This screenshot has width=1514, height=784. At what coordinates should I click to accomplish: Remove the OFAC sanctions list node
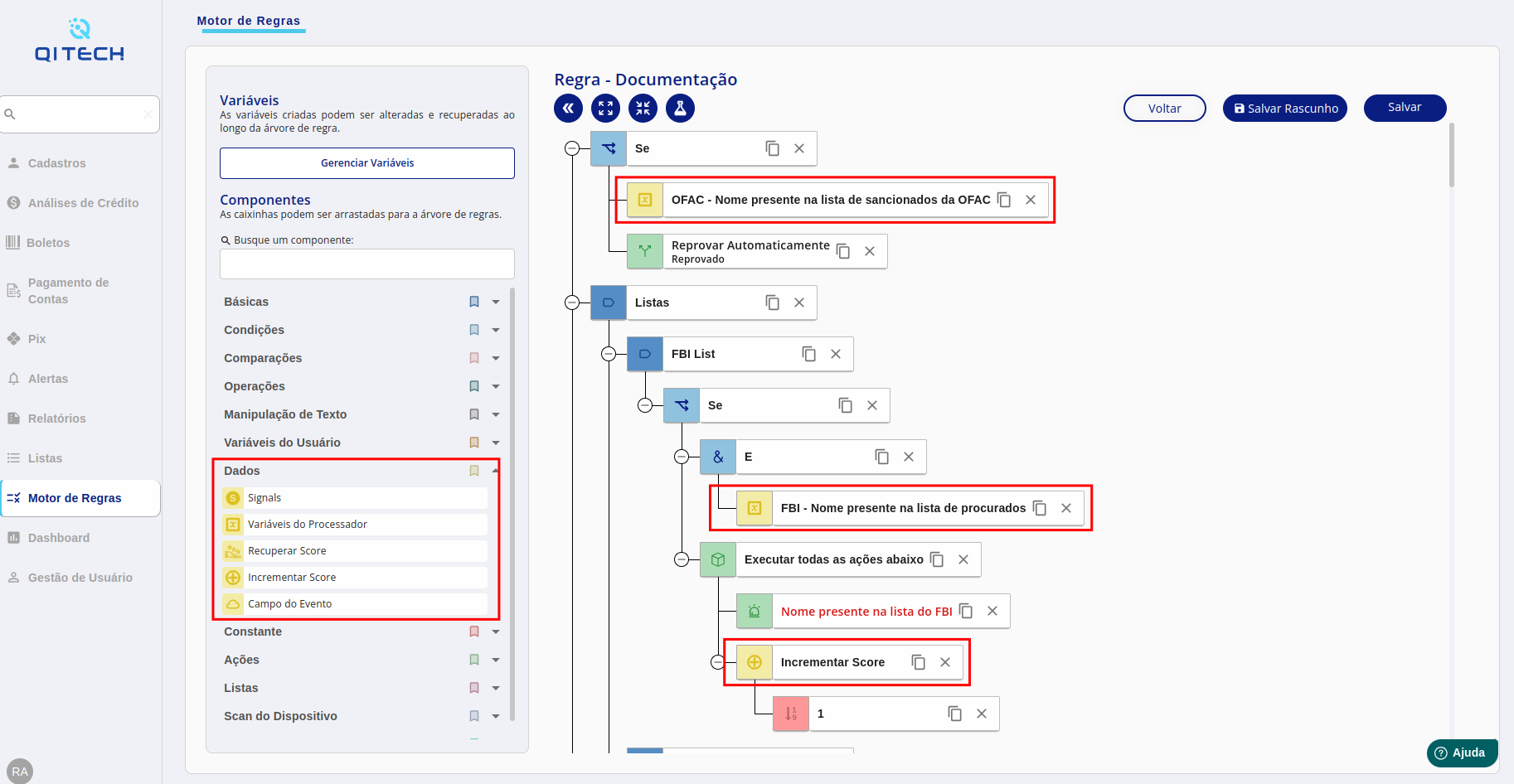(1031, 200)
